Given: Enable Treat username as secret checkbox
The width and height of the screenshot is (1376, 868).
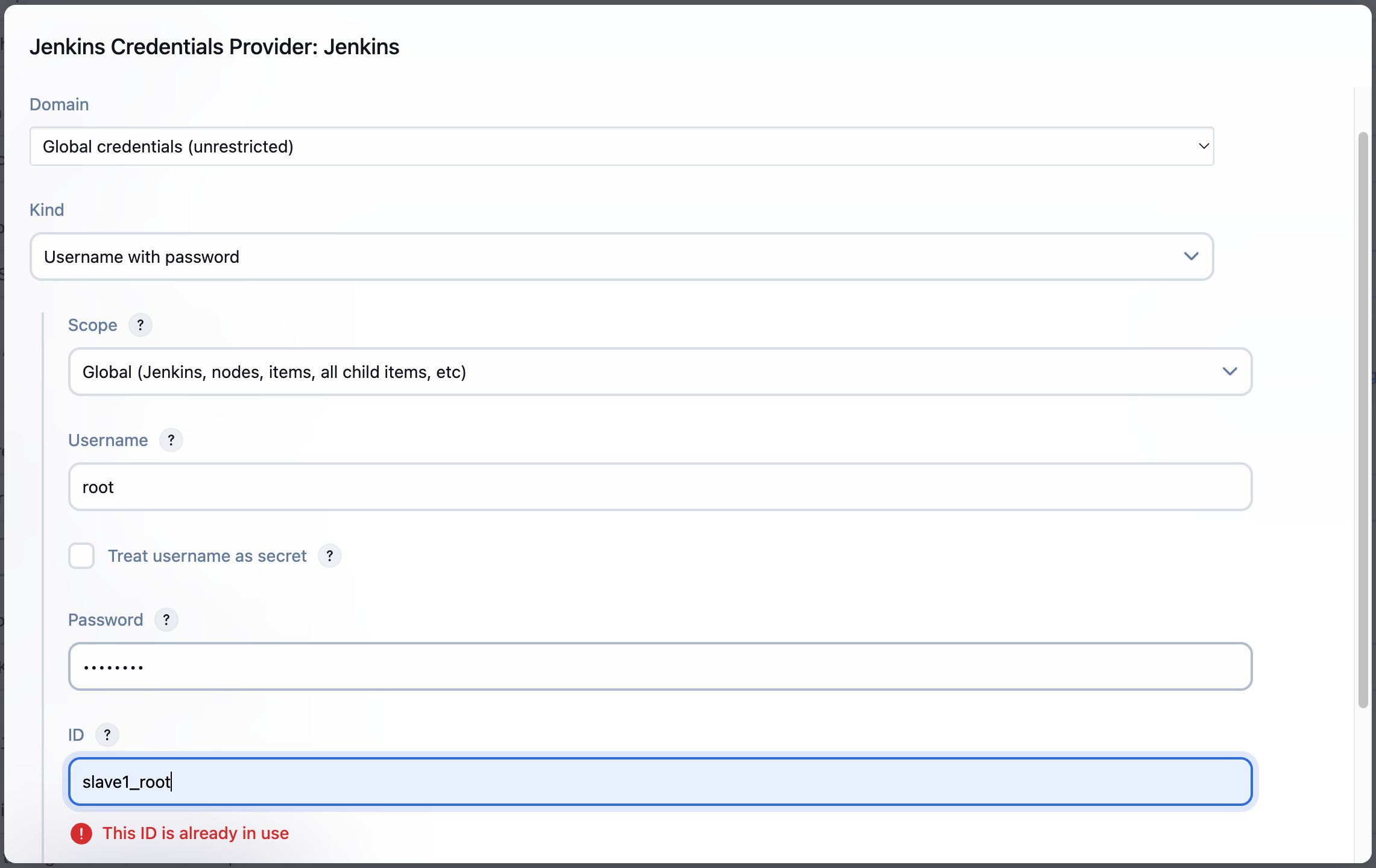Looking at the screenshot, I should tap(81, 556).
